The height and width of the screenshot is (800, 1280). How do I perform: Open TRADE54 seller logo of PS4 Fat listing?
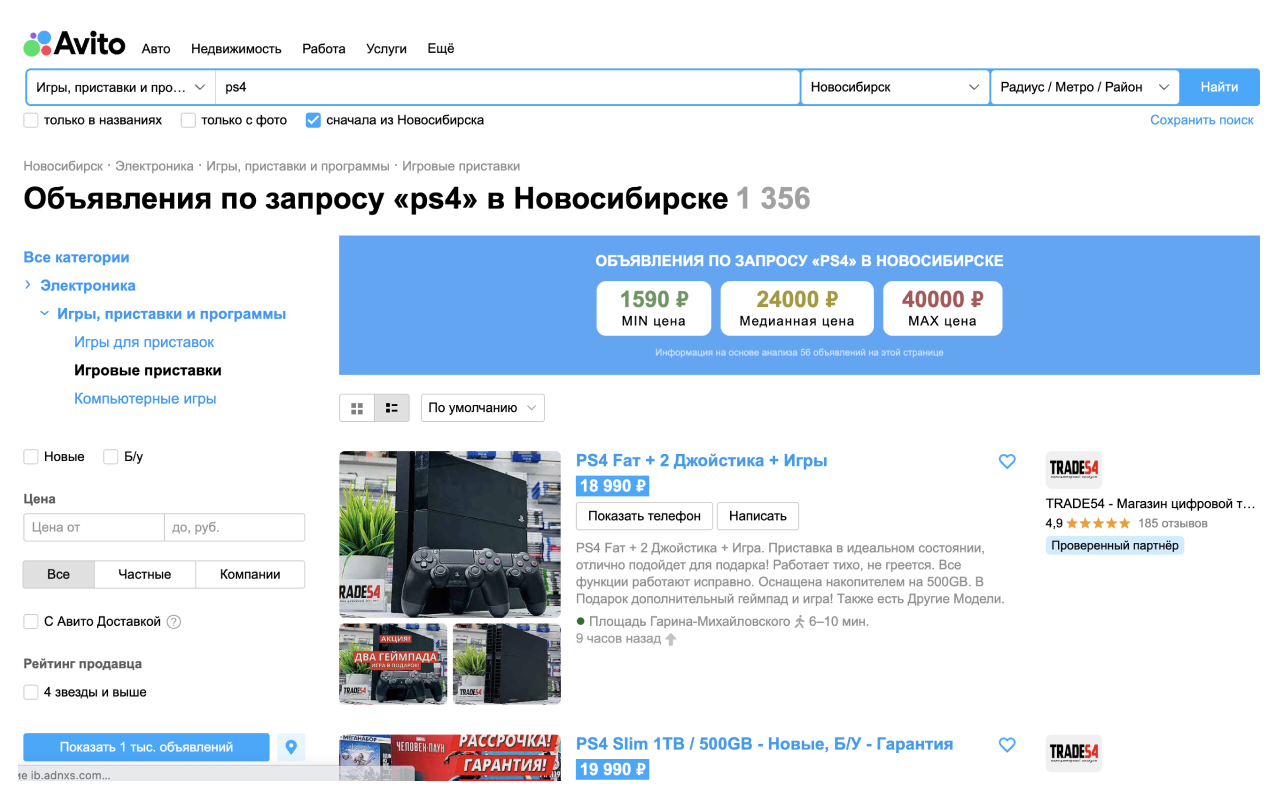click(x=1074, y=470)
